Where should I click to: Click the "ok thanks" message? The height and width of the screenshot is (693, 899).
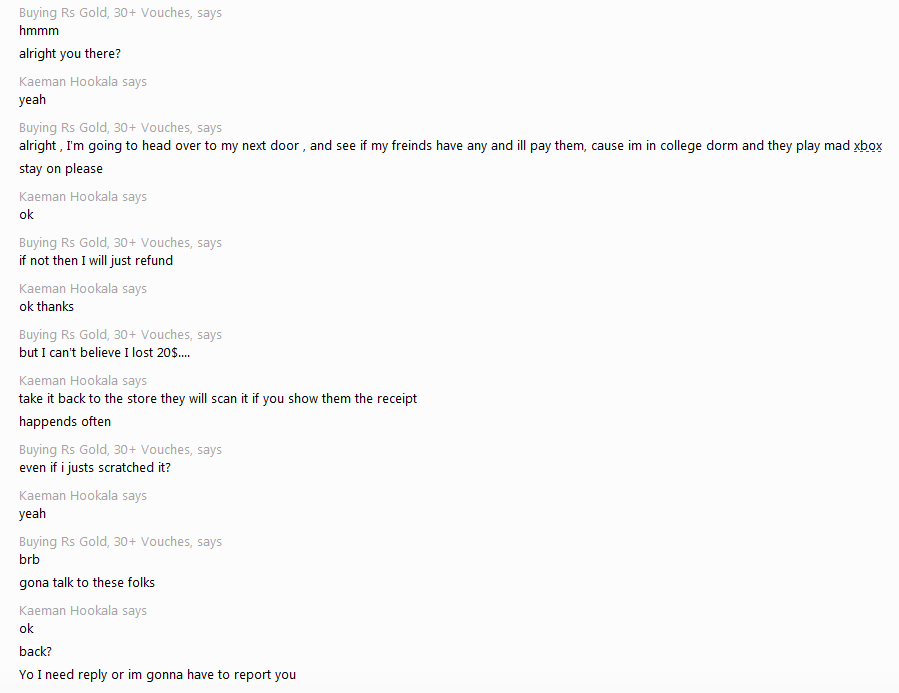(46, 307)
